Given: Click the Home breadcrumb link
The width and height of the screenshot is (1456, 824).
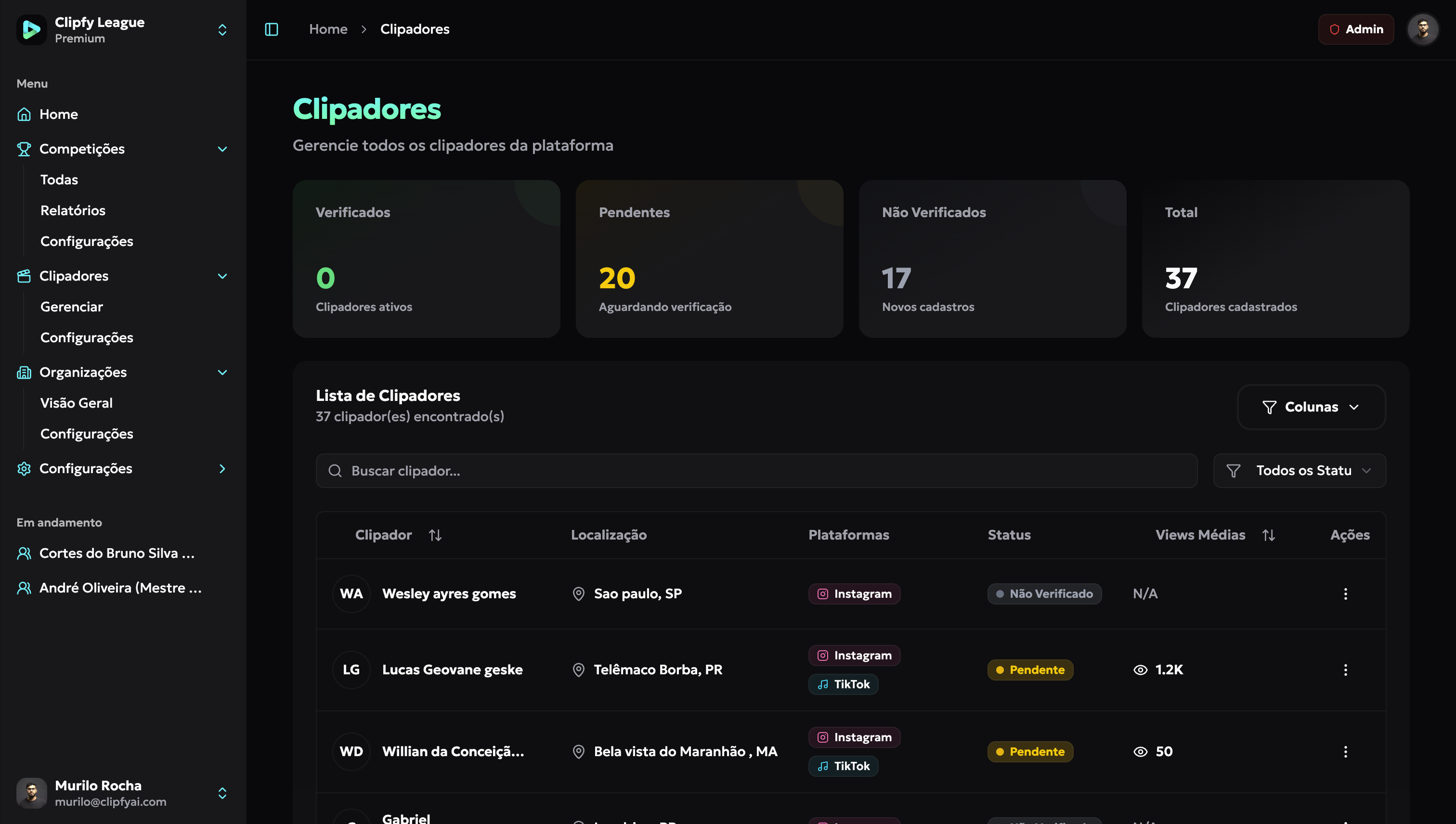Looking at the screenshot, I should coord(328,29).
